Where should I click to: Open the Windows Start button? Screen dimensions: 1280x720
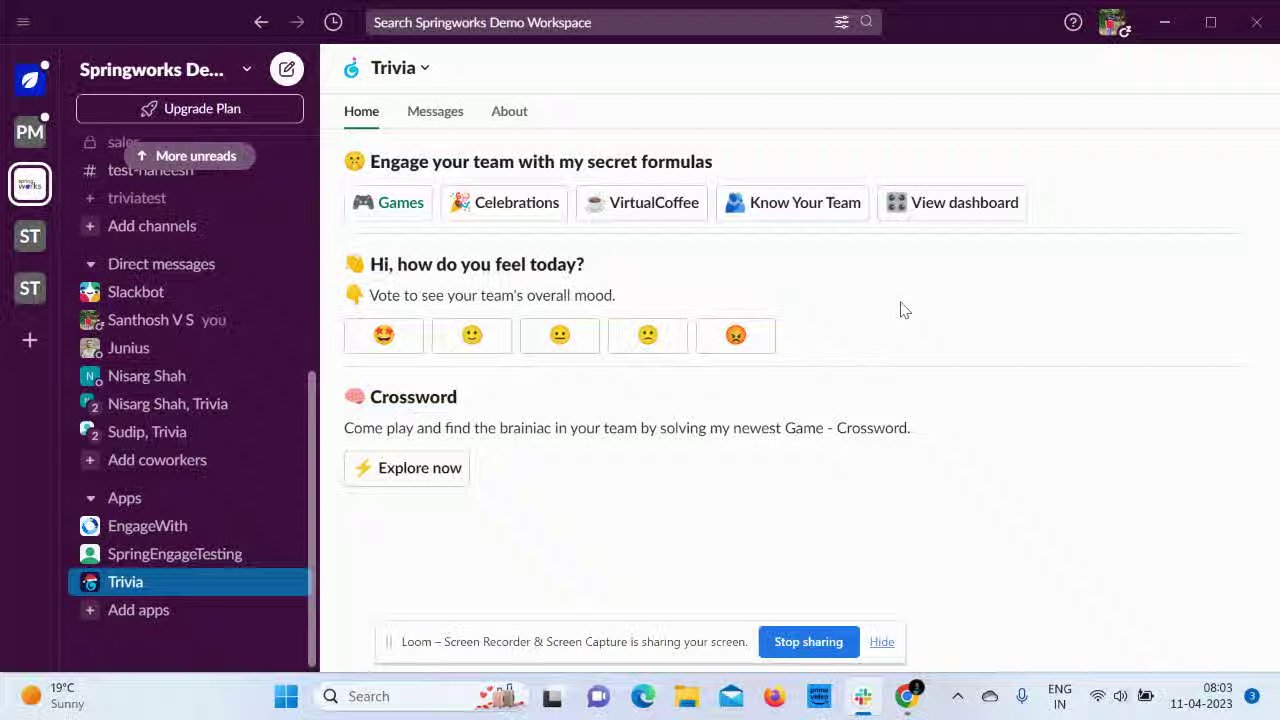[286, 696]
